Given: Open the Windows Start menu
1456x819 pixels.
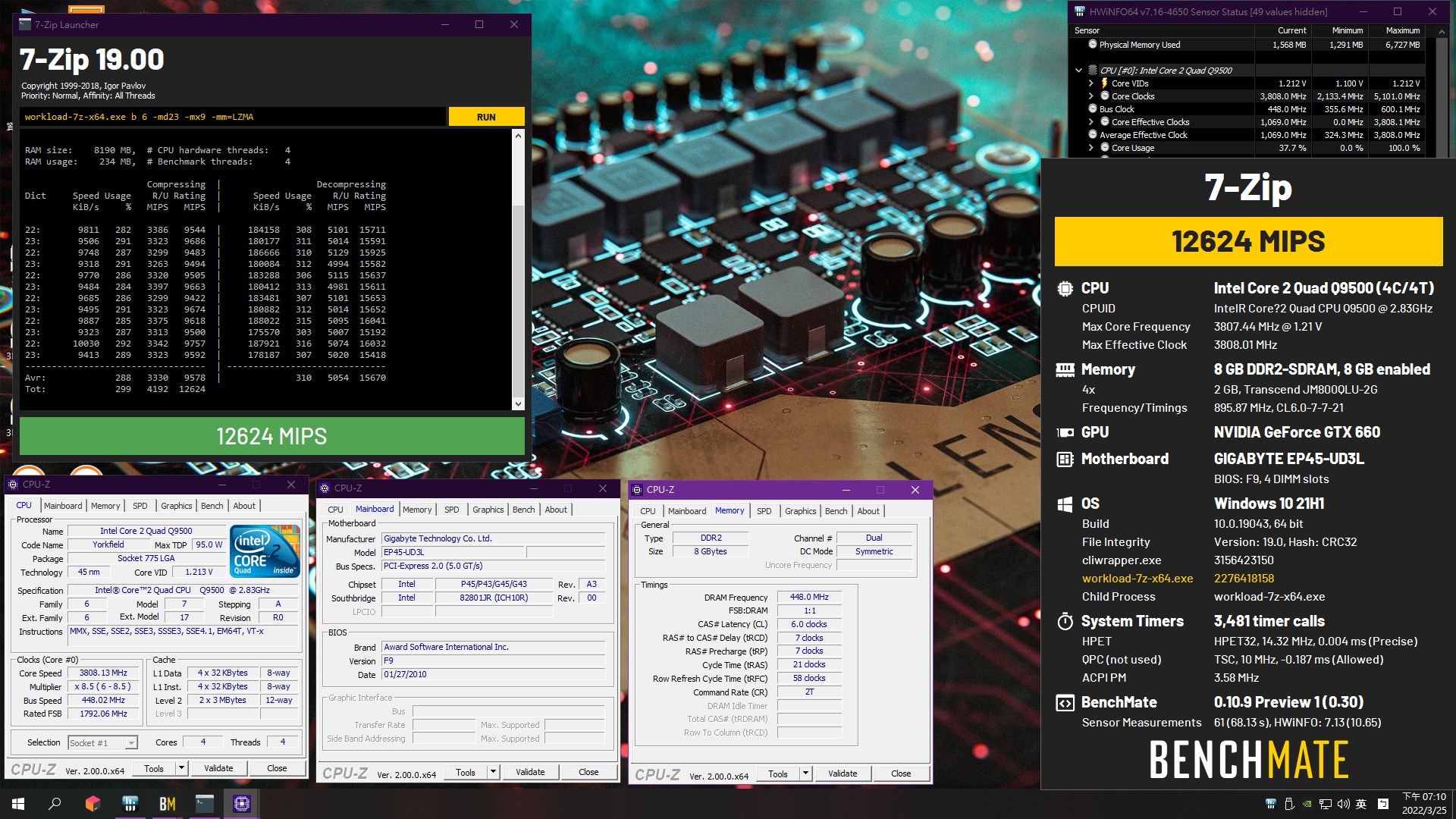Looking at the screenshot, I should [18, 804].
